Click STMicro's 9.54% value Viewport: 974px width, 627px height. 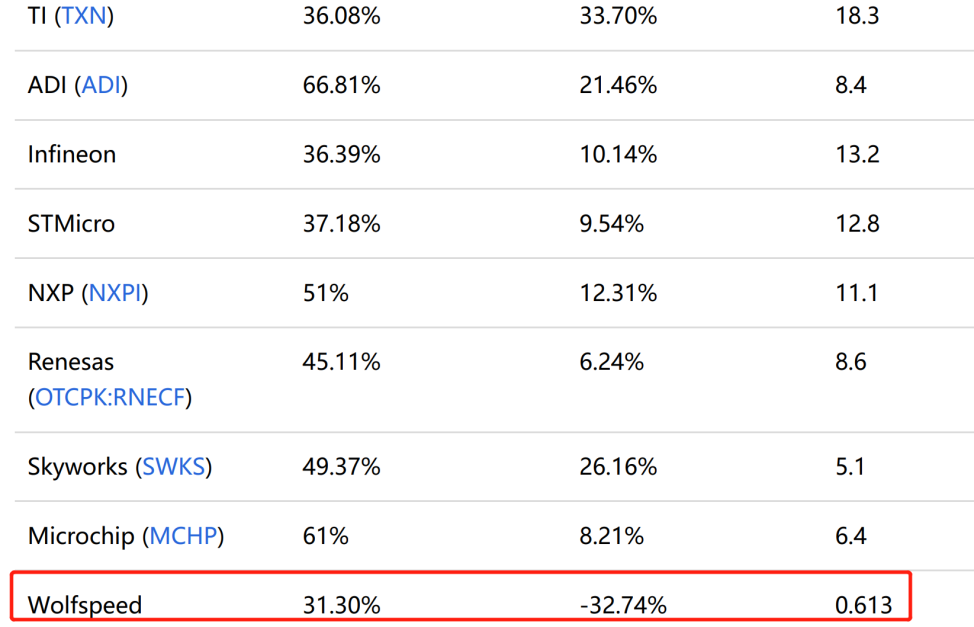pos(611,223)
